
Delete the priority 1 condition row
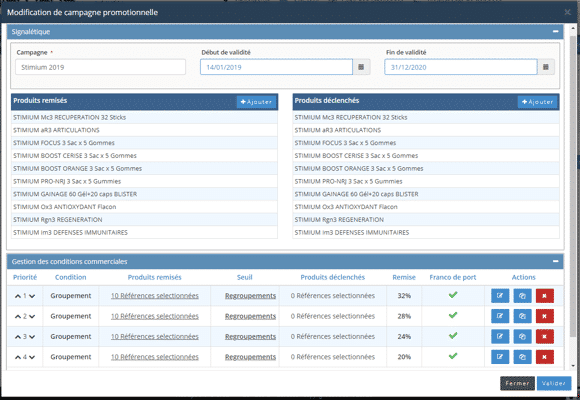[x=544, y=296]
